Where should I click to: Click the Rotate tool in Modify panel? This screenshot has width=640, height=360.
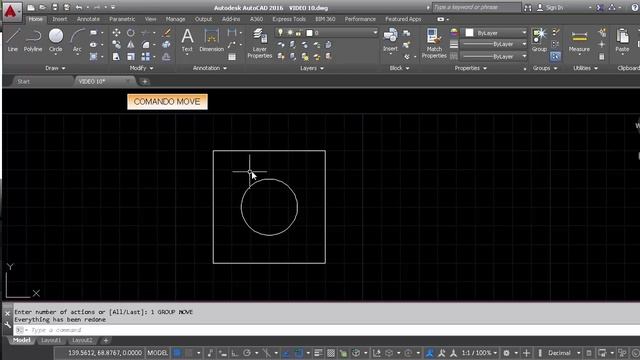[131, 33]
